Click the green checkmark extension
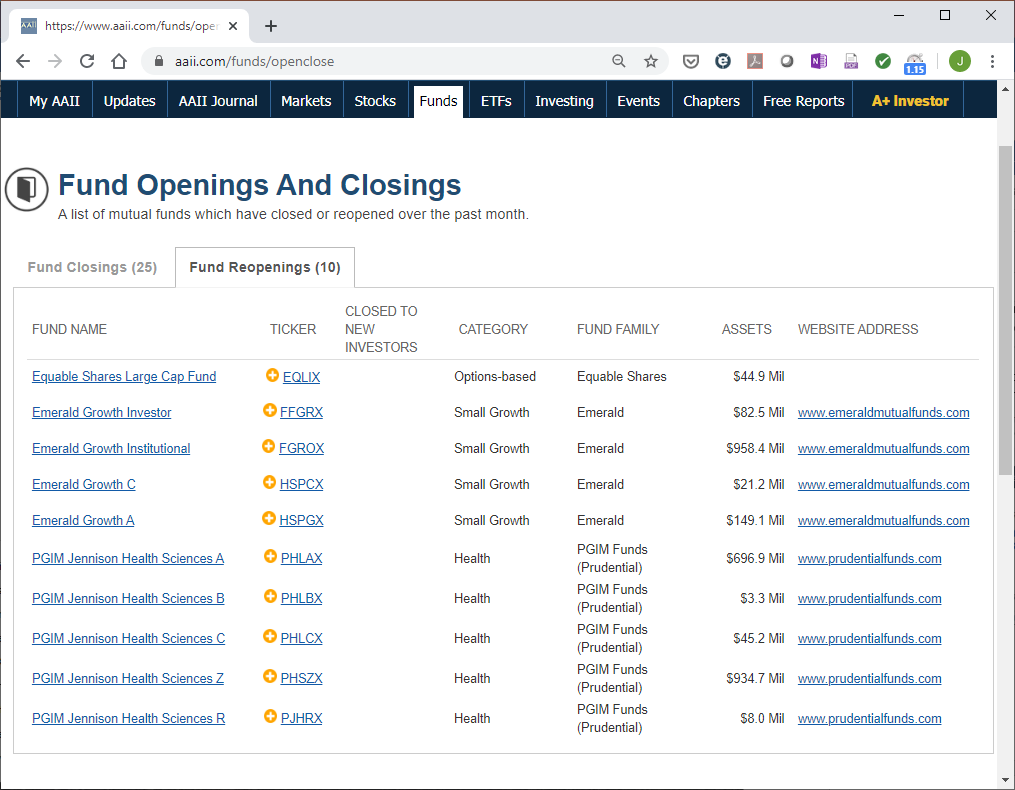Screen dimensions: 1015x790 (x=883, y=61)
